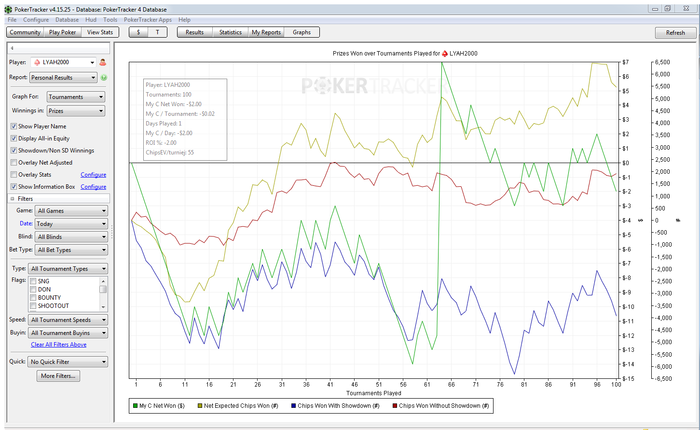Open the All Tournament Buyins dropdown
Viewport: 700px width, 430px height.
[68, 333]
